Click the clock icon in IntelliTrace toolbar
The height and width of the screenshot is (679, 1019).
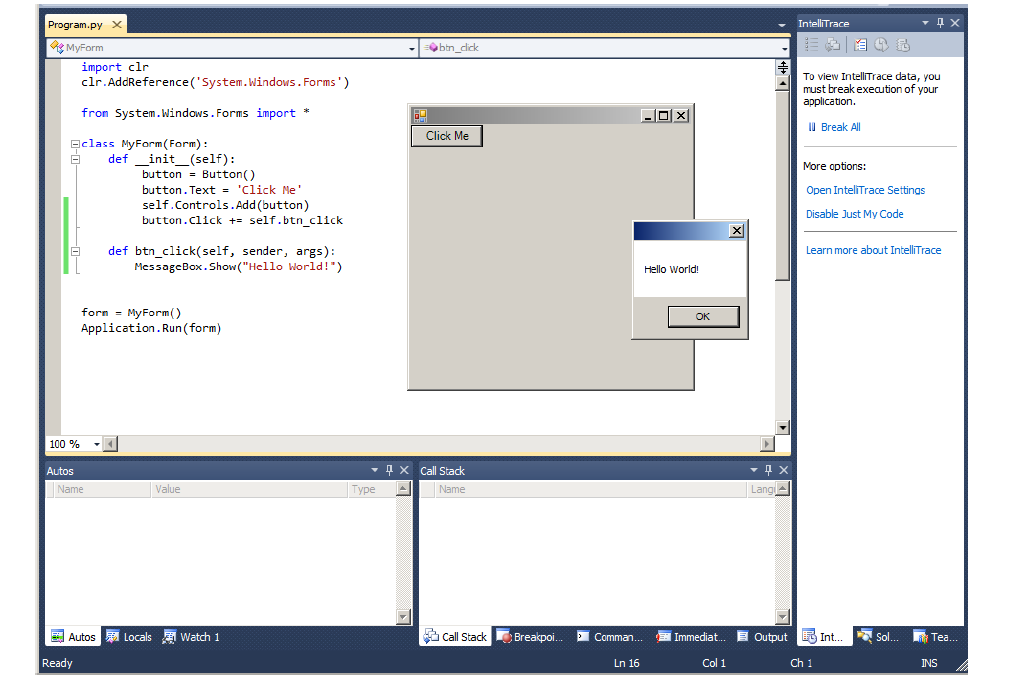tap(881, 45)
